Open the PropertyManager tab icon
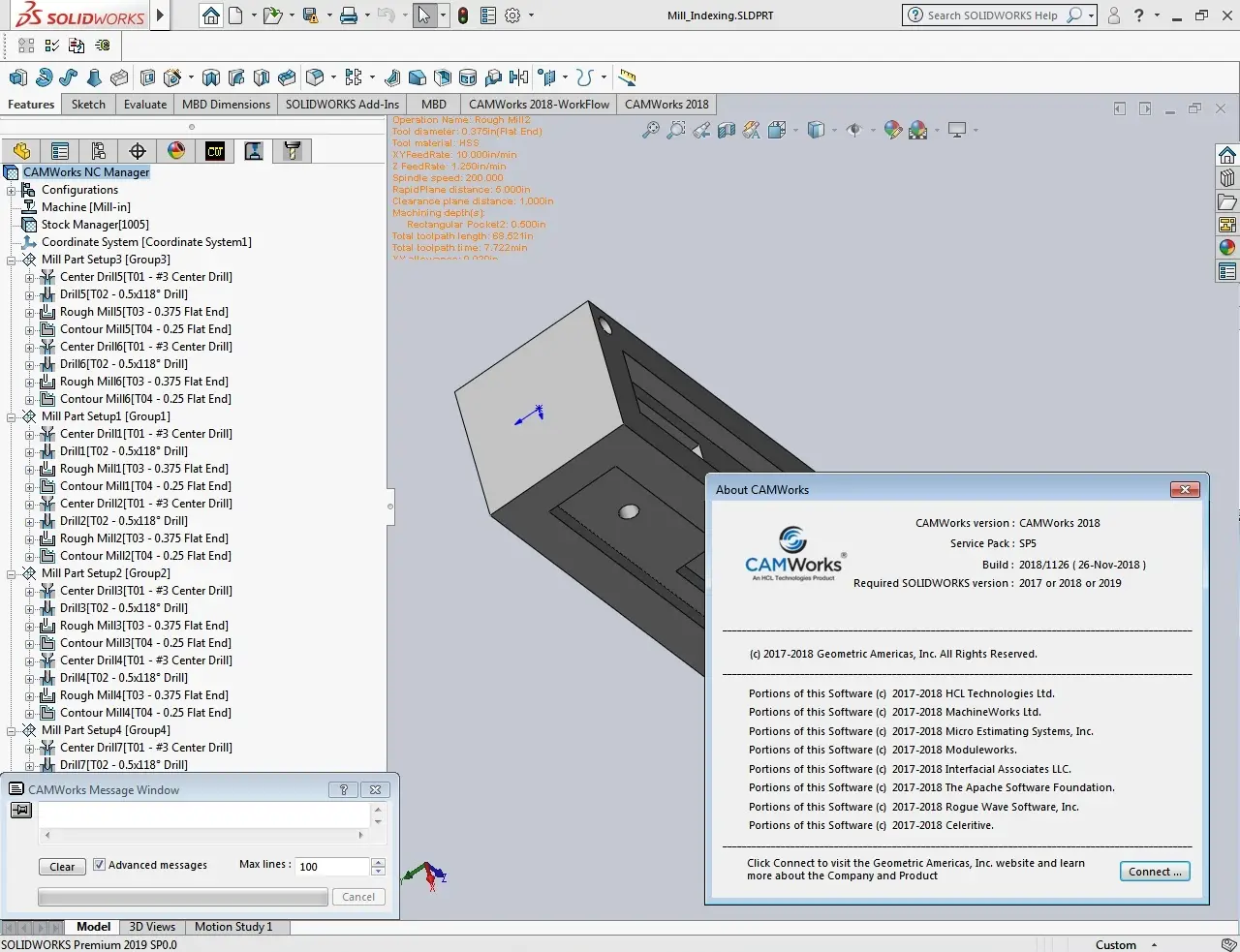Screen dimensions: 1240x952 click(60, 151)
